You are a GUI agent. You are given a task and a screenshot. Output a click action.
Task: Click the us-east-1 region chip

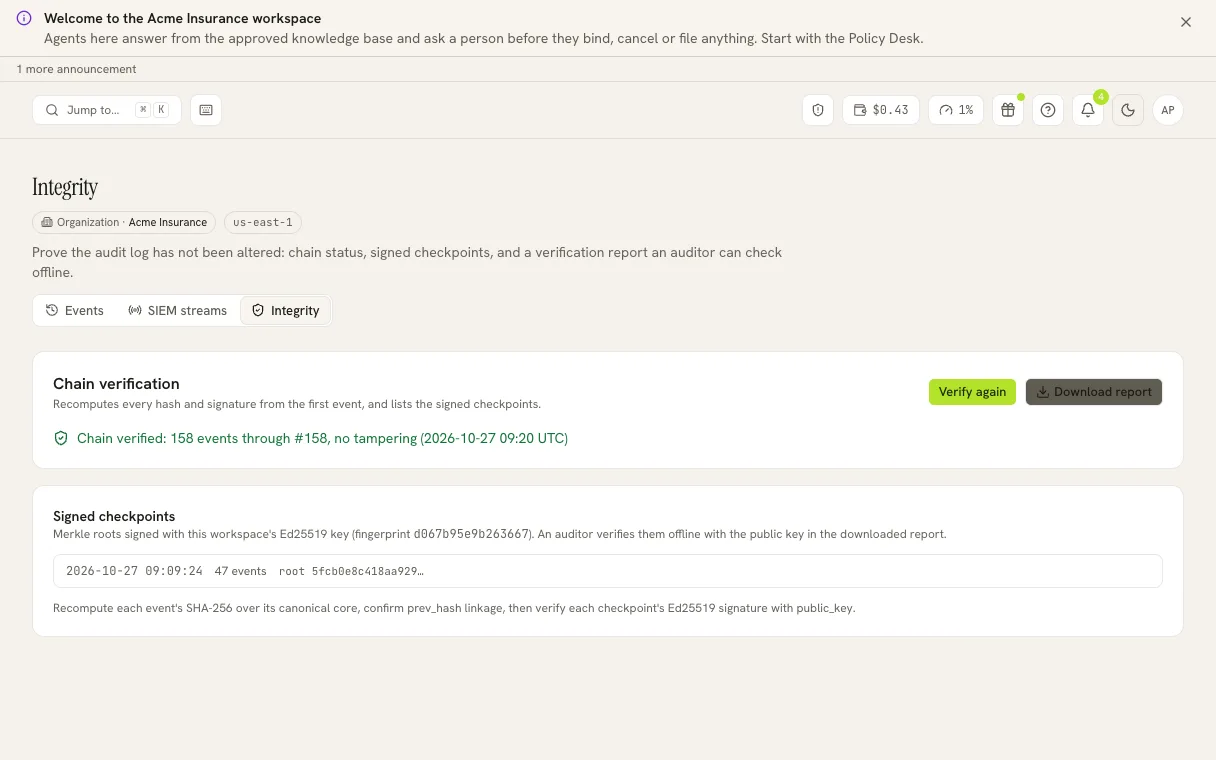point(263,222)
